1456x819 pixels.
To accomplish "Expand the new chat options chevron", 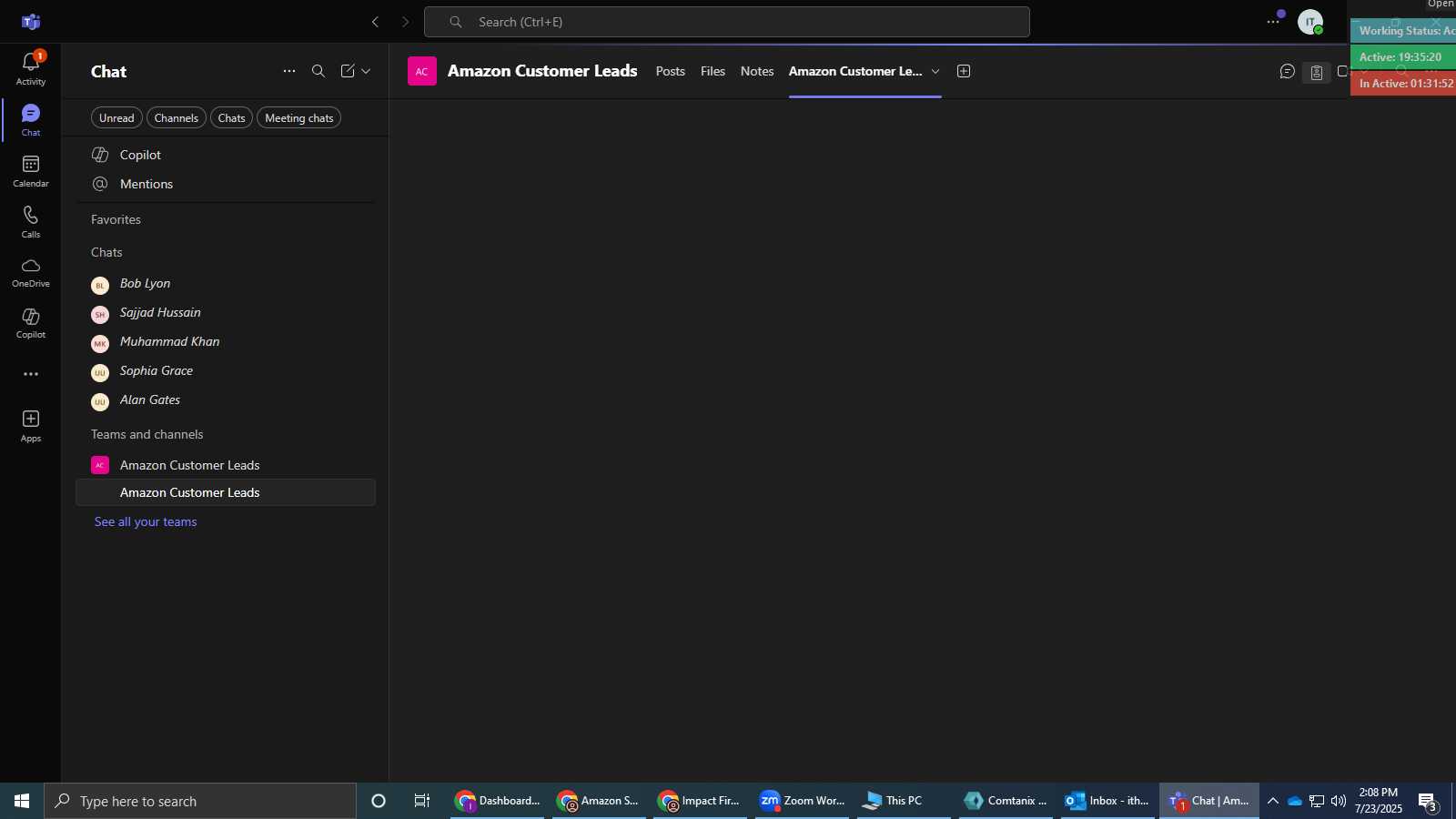I will (x=366, y=71).
